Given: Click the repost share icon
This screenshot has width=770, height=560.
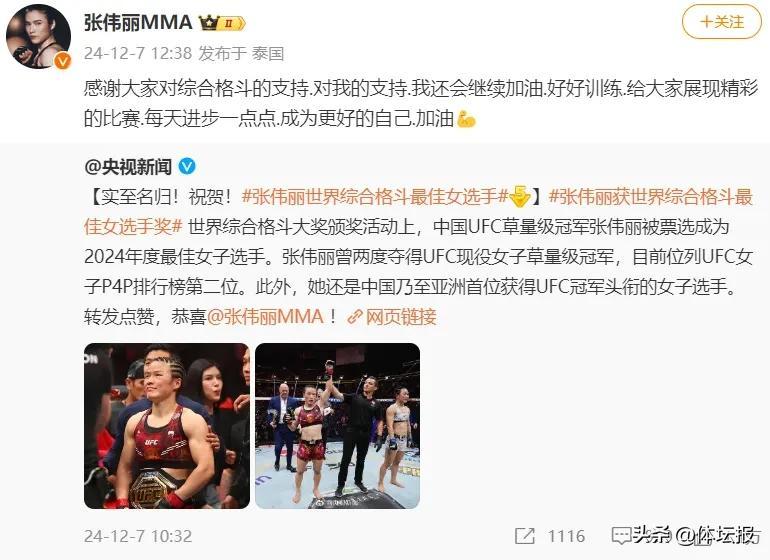Looking at the screenshot, I should click(524, 535).
